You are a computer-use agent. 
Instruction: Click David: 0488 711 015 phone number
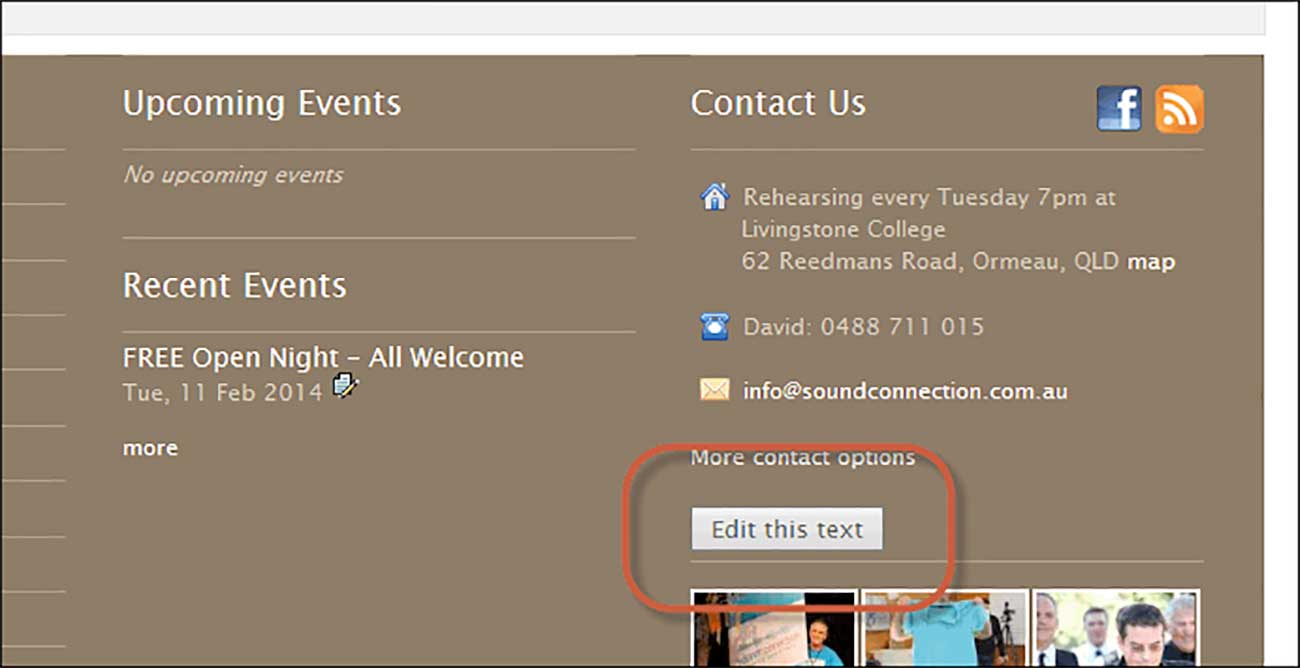click(x=864, y=327)
